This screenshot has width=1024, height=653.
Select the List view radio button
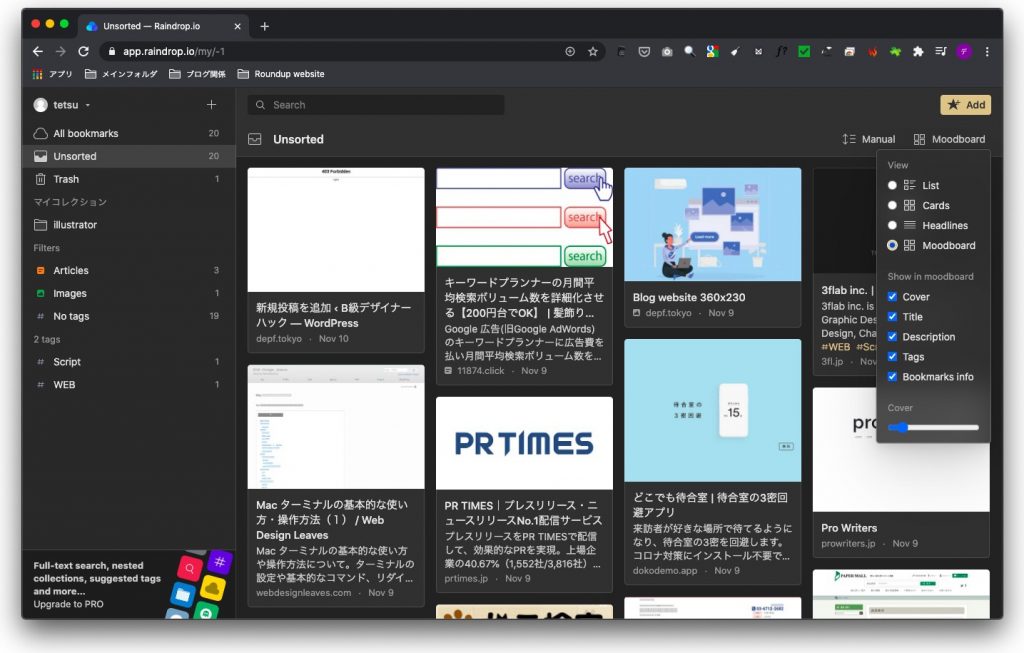click(892, 185)
